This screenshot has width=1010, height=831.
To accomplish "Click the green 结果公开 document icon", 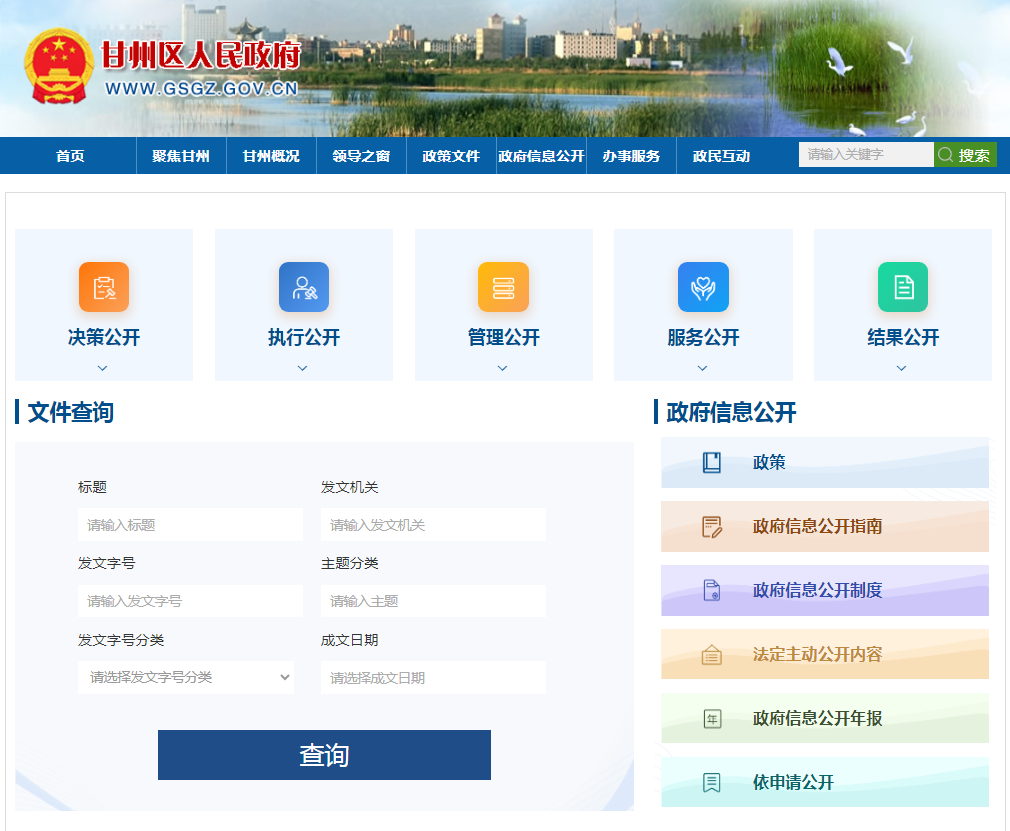I will 902,287.
